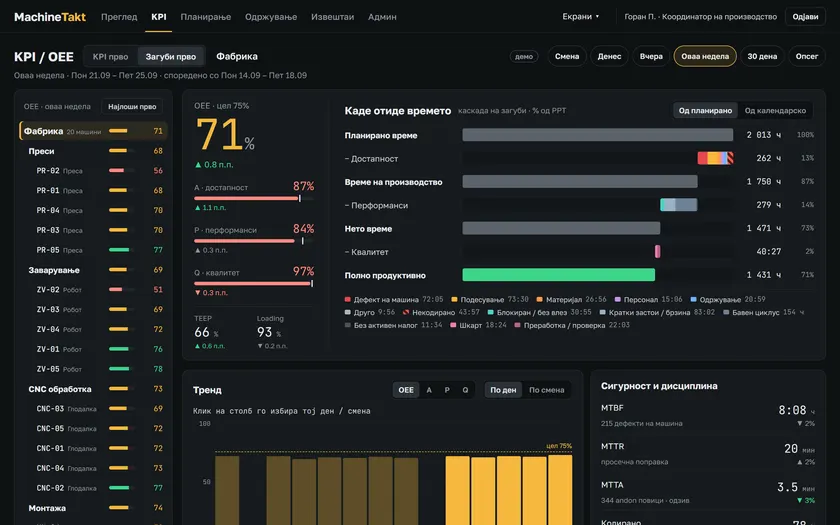Show Q metric in trend chart

[465, 390]
